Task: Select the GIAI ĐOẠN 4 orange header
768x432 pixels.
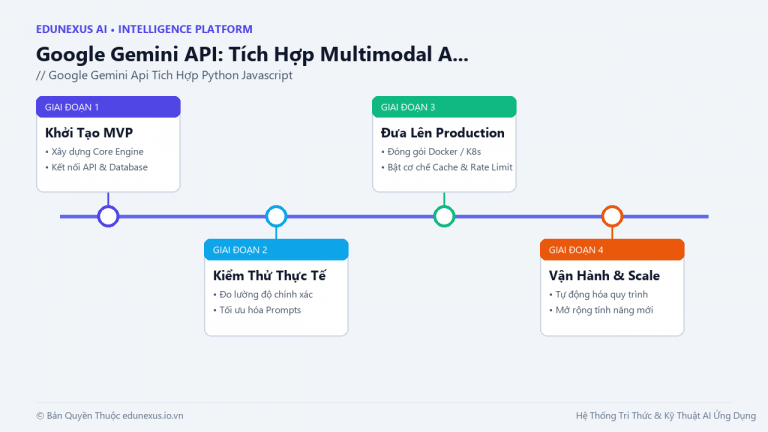Action: 612,250
